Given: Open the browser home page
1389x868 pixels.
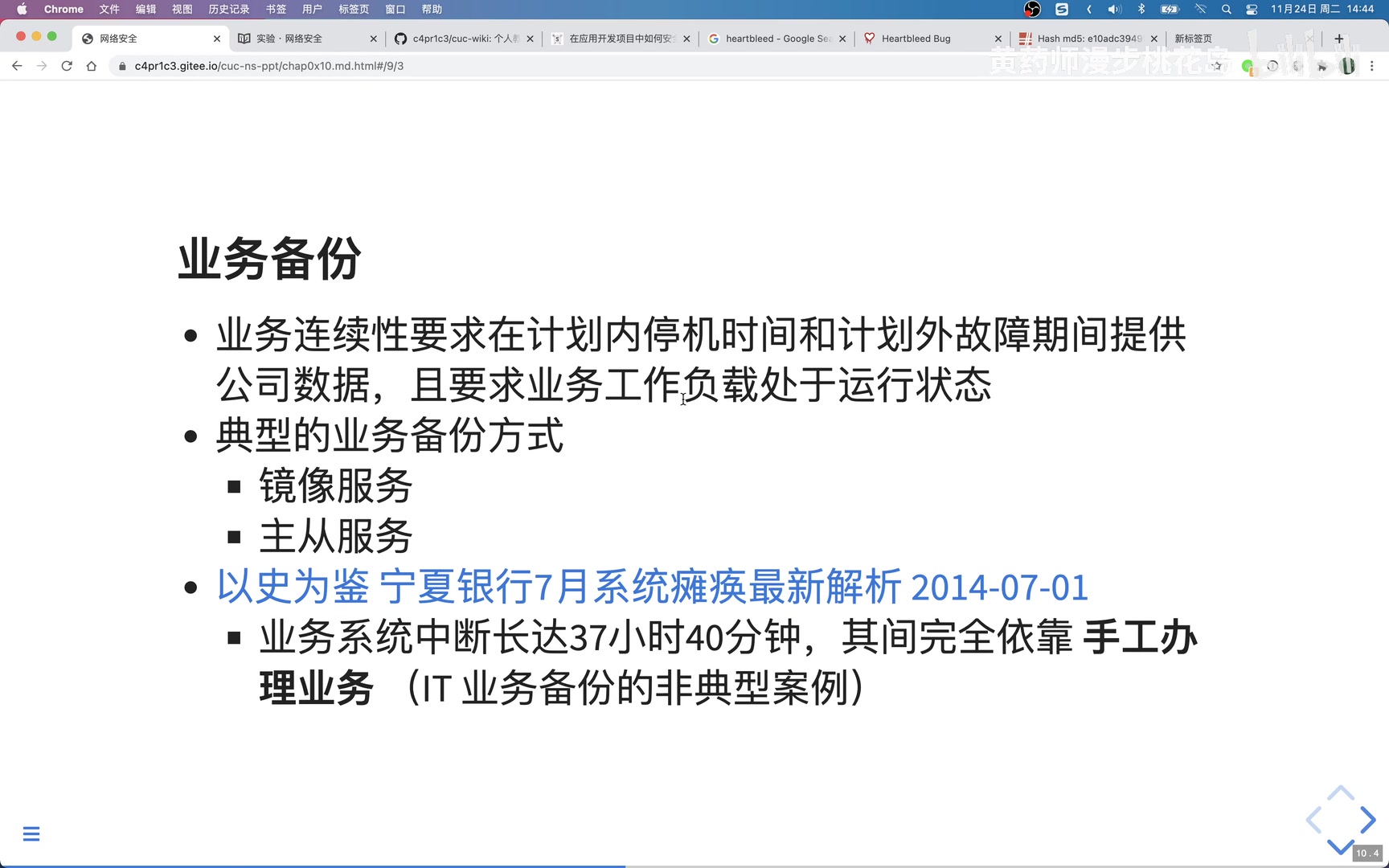Looking at the screenshot, I should pos(92,66).
